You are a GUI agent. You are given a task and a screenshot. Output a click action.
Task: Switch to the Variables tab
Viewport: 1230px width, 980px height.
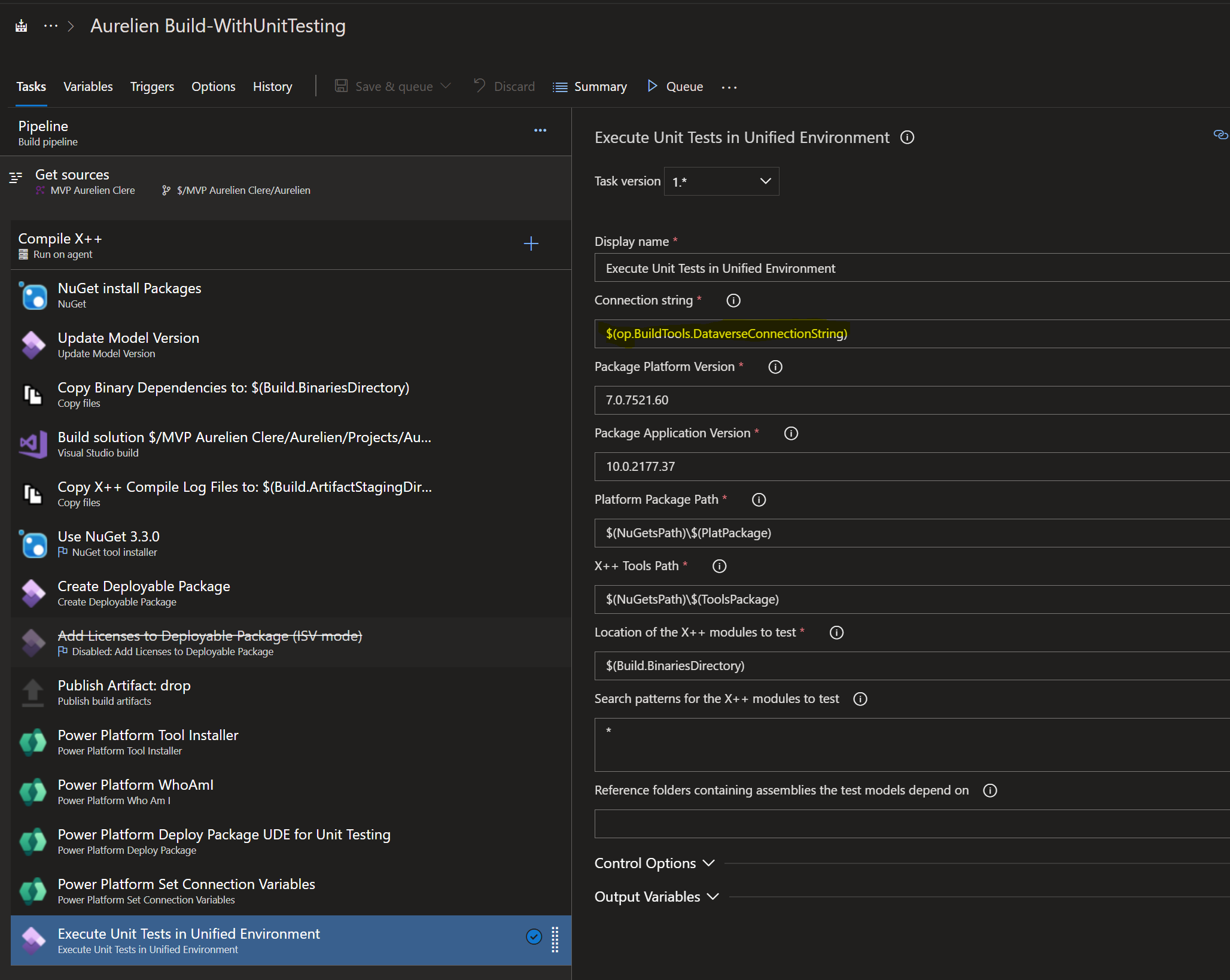[x=88, y=87]
